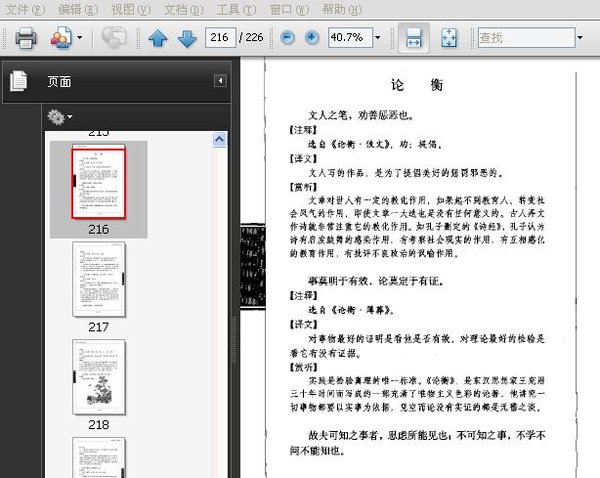The image size is (600, 478).
Task: Open the 视图 (View) menu
Action: 127,9
